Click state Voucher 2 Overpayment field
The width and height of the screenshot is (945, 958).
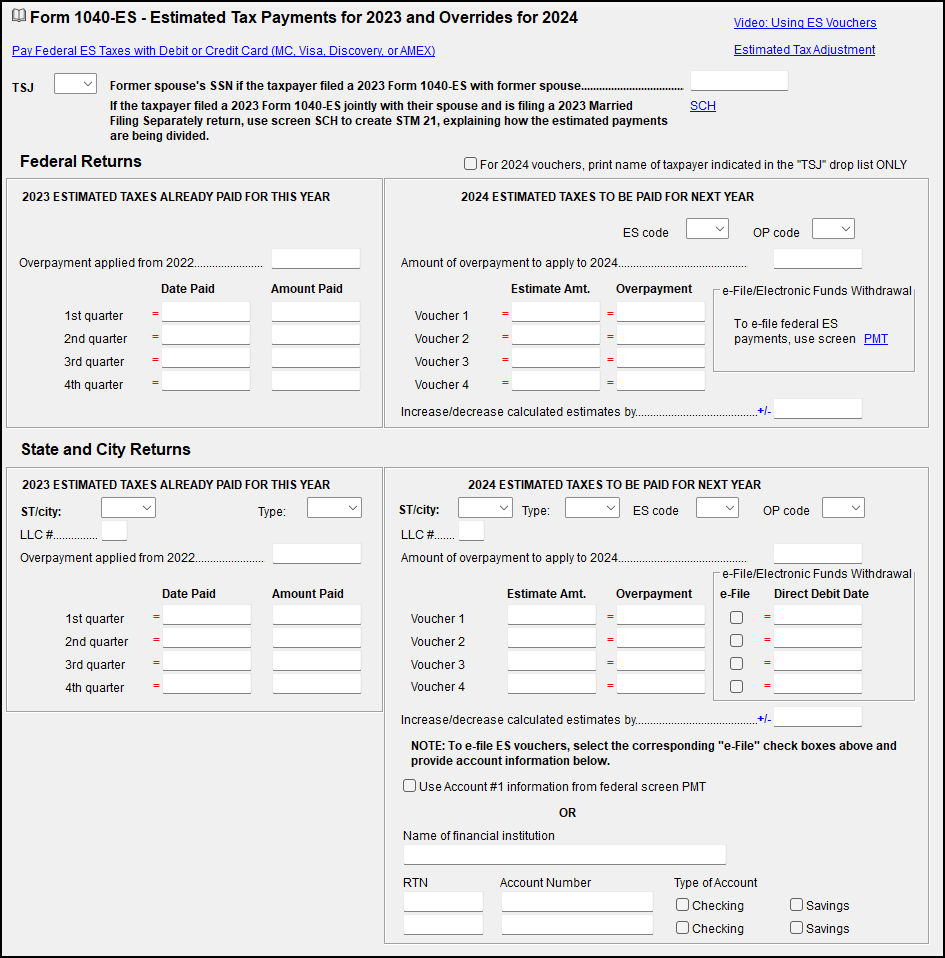(661, 638)
